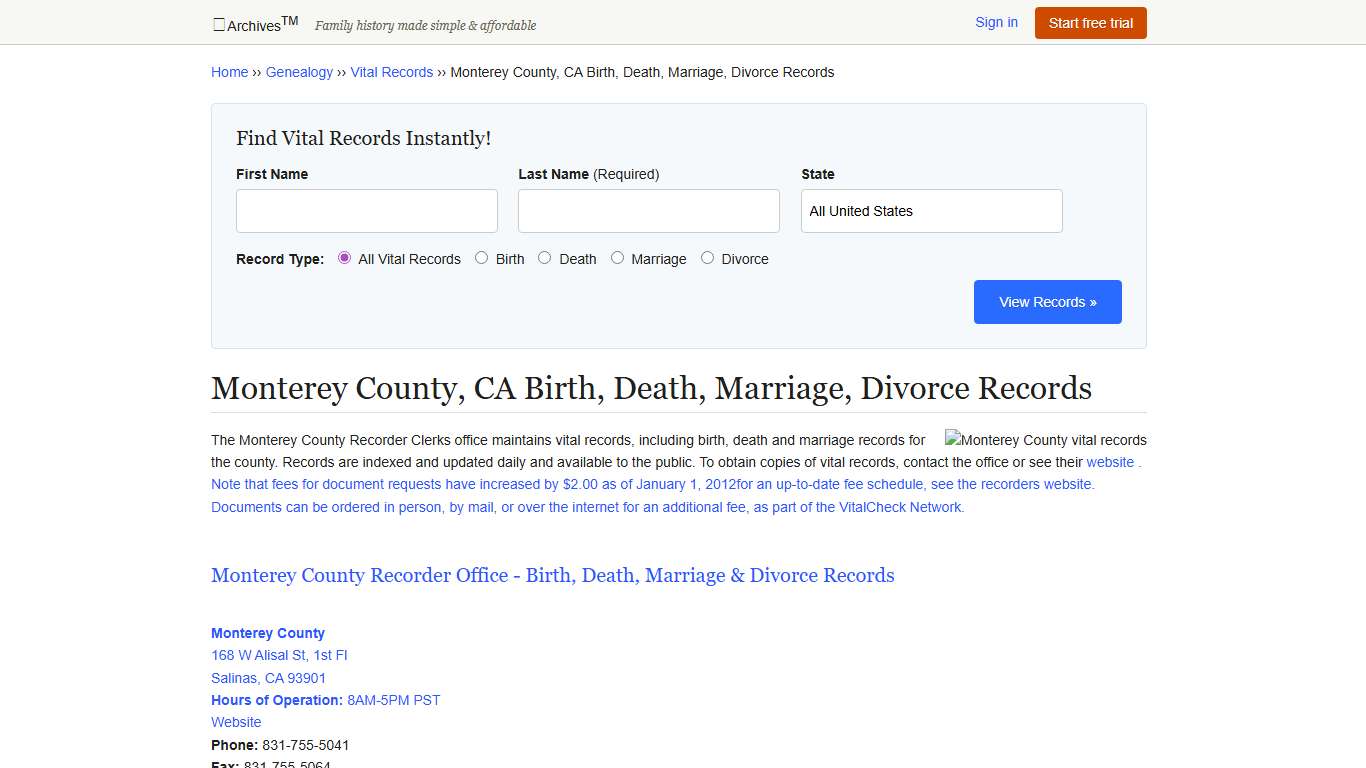Select the Birth record type
This screenshot has width=1366, height=768.
point(481,257)
